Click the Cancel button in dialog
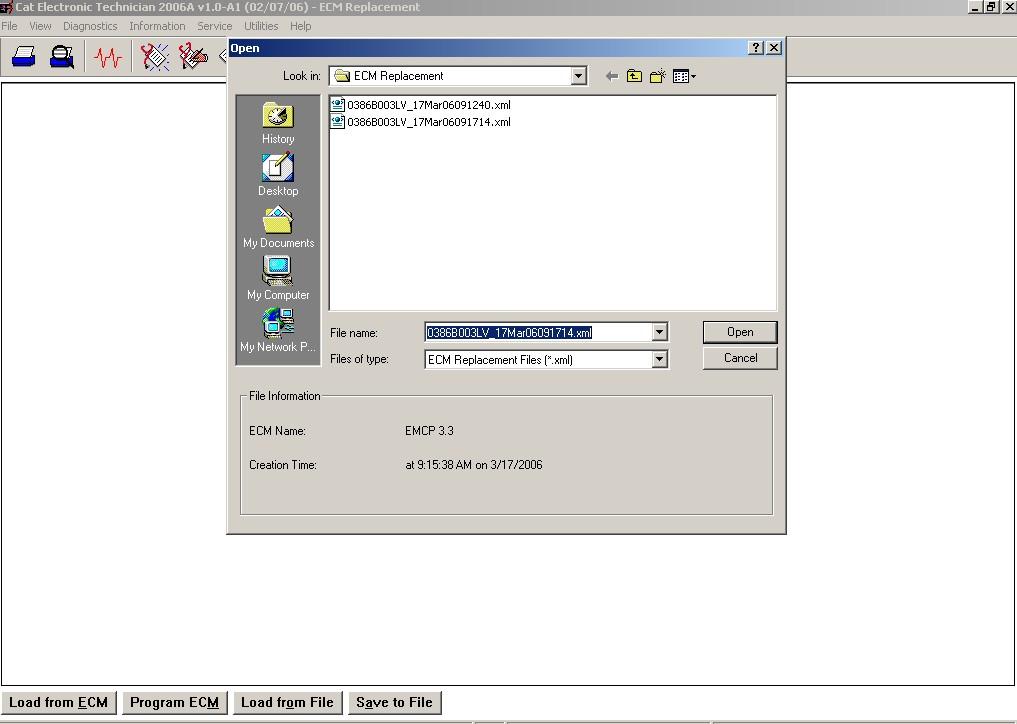This screenshot has width=1017, height=724. click(740, 358)
